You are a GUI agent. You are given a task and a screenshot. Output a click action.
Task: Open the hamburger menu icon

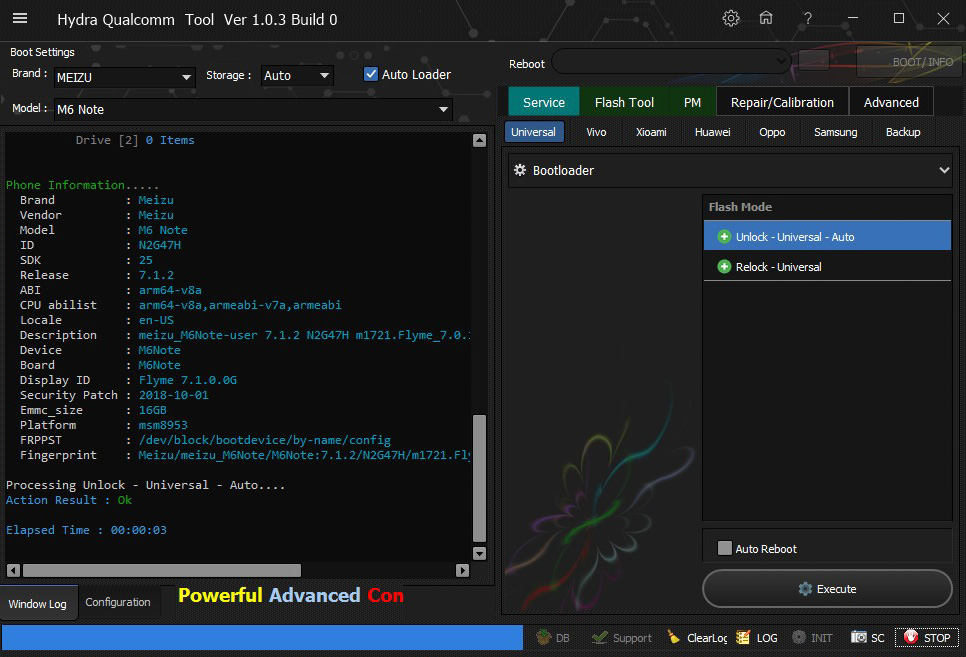click(x=20, y=19)
